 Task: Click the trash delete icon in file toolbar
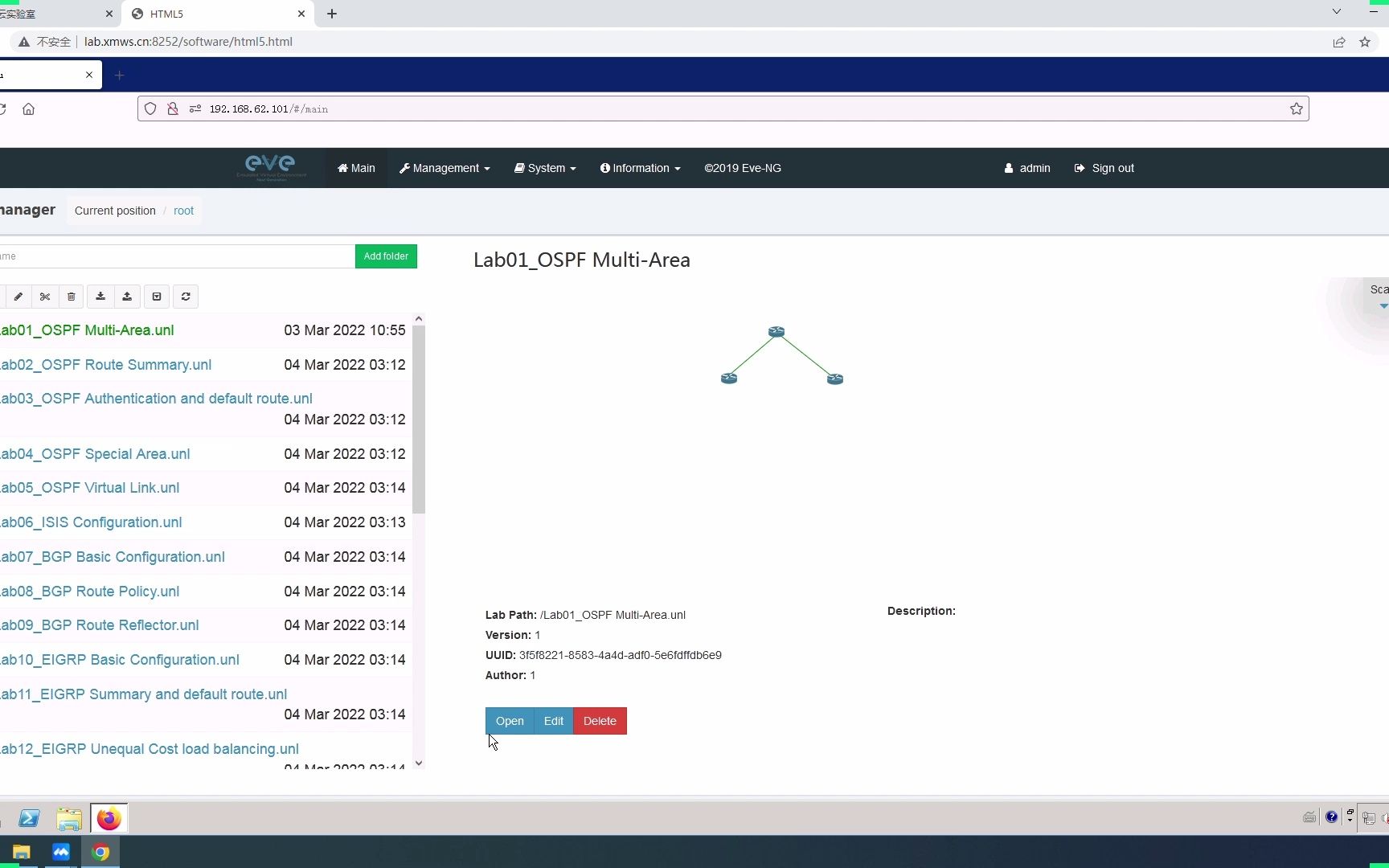click(x=72, y=297)
